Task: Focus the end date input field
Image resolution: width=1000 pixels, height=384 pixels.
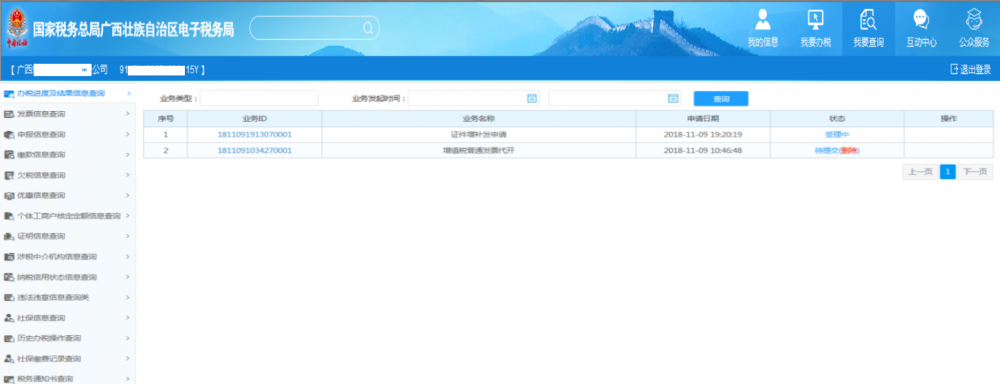Action: point(615,98)
